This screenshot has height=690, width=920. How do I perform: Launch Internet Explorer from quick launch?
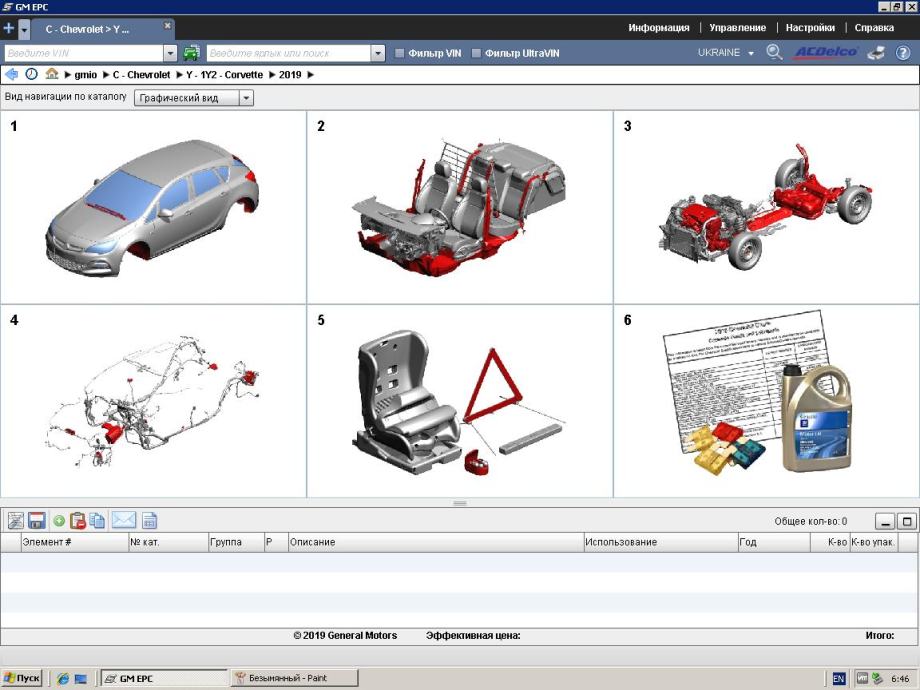63,679
